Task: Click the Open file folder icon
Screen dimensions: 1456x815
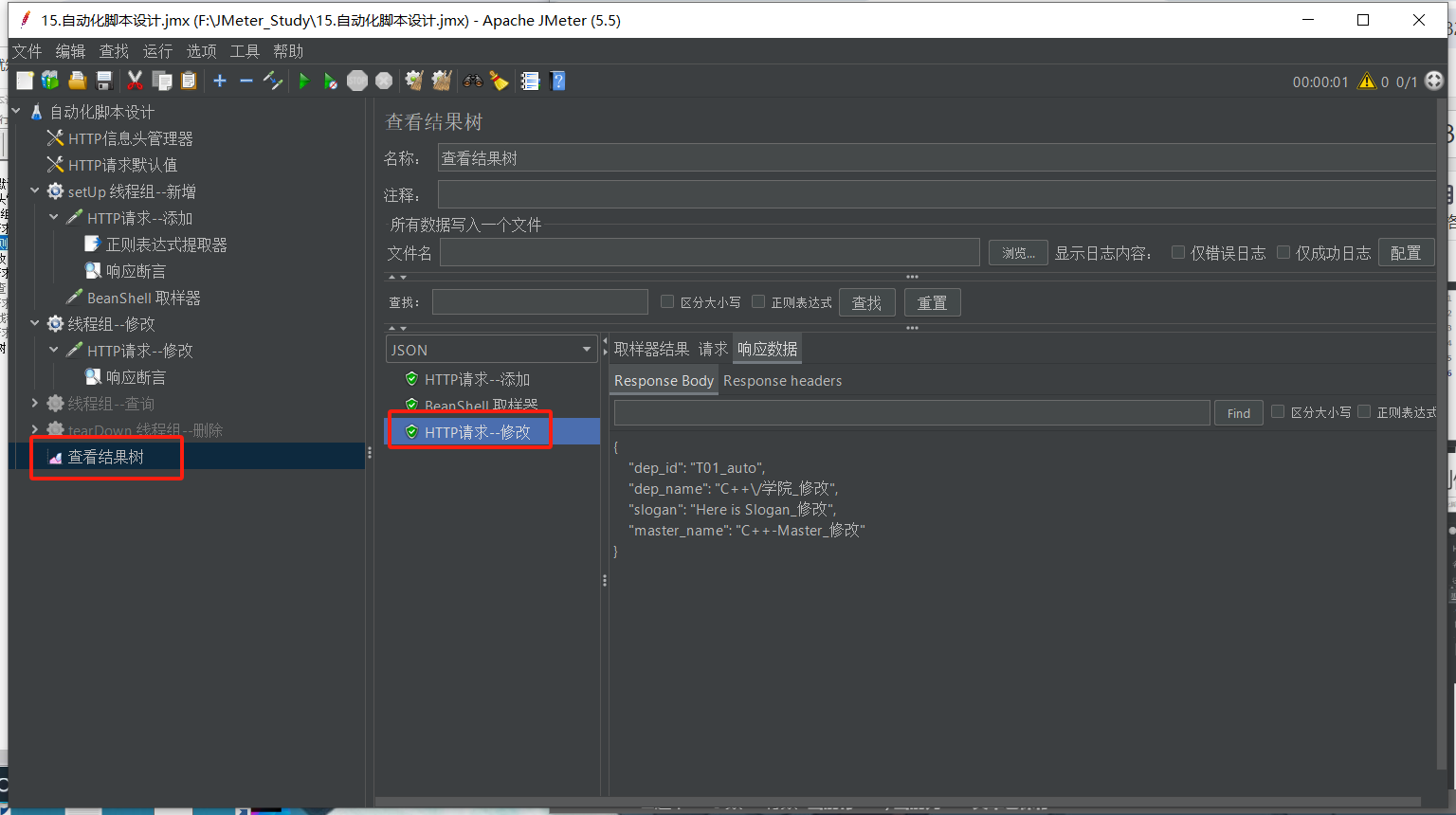Action: [78, 81]
